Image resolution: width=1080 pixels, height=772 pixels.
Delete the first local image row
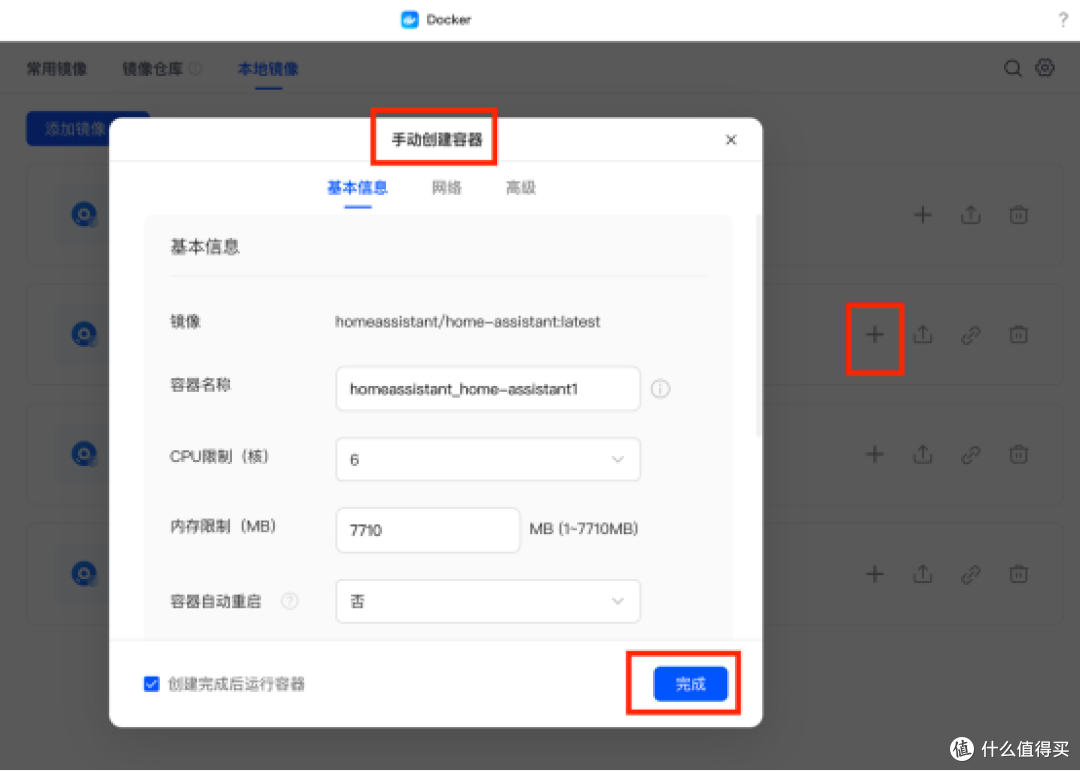click(x=1018, y=215)
